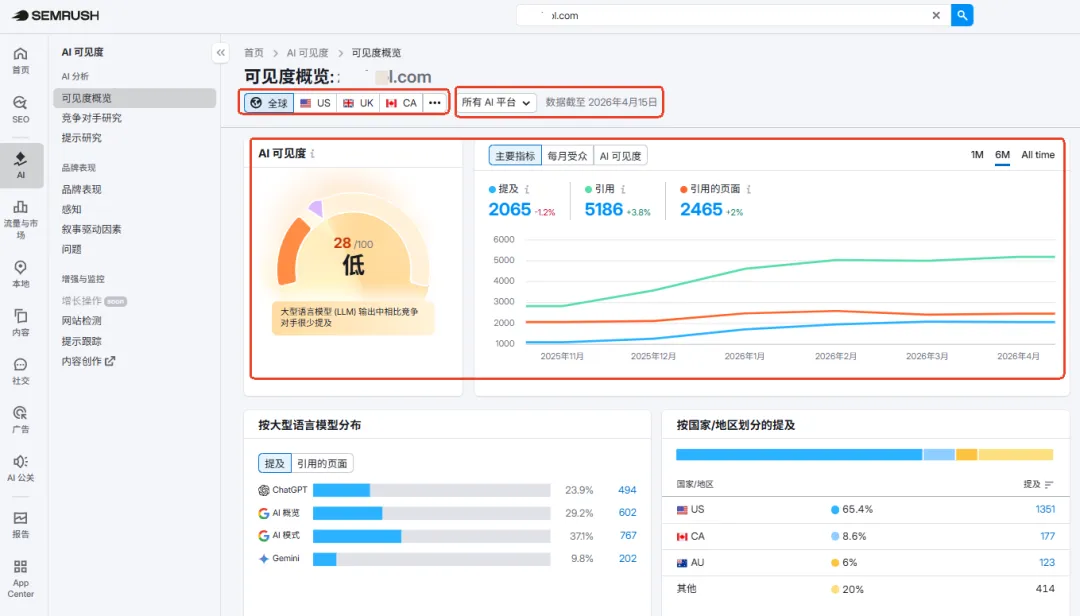1080x616 pixels.
Task: Click the 提及 metric value 2065
Action: pos(510,209)
